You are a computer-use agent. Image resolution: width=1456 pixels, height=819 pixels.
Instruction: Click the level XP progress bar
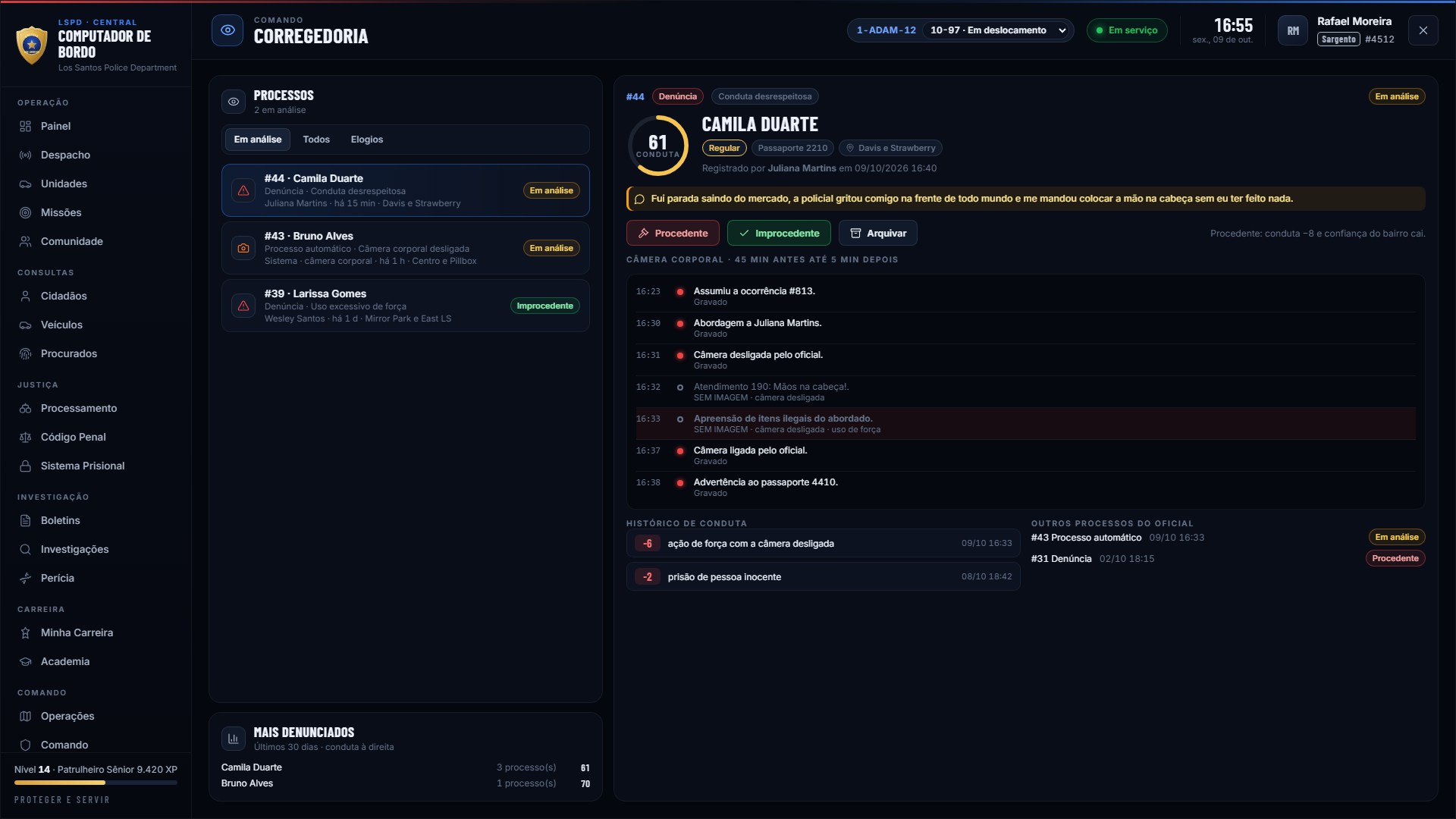[x=96, y=783]
